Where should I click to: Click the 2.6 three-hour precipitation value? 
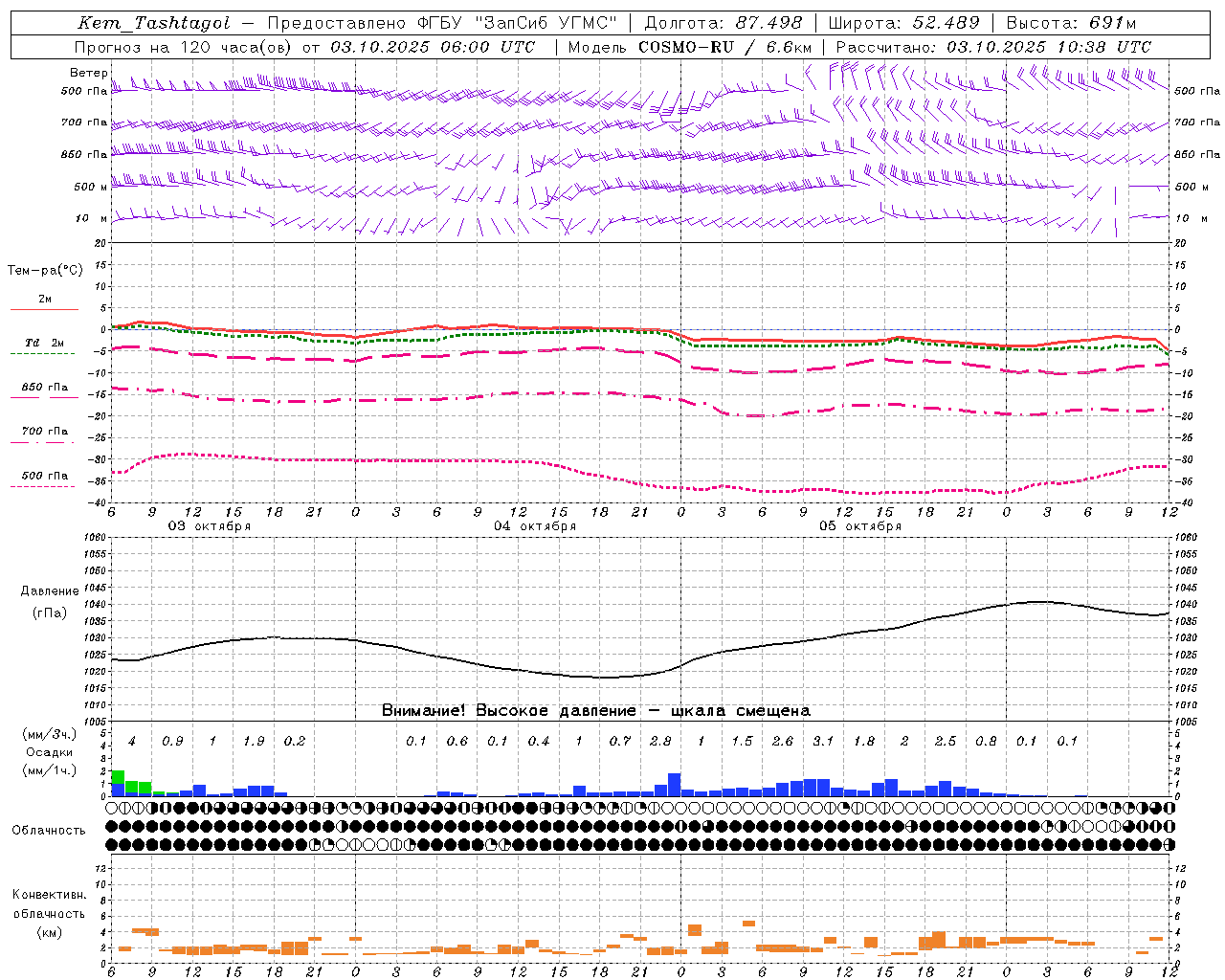click(x=783, y=742)
